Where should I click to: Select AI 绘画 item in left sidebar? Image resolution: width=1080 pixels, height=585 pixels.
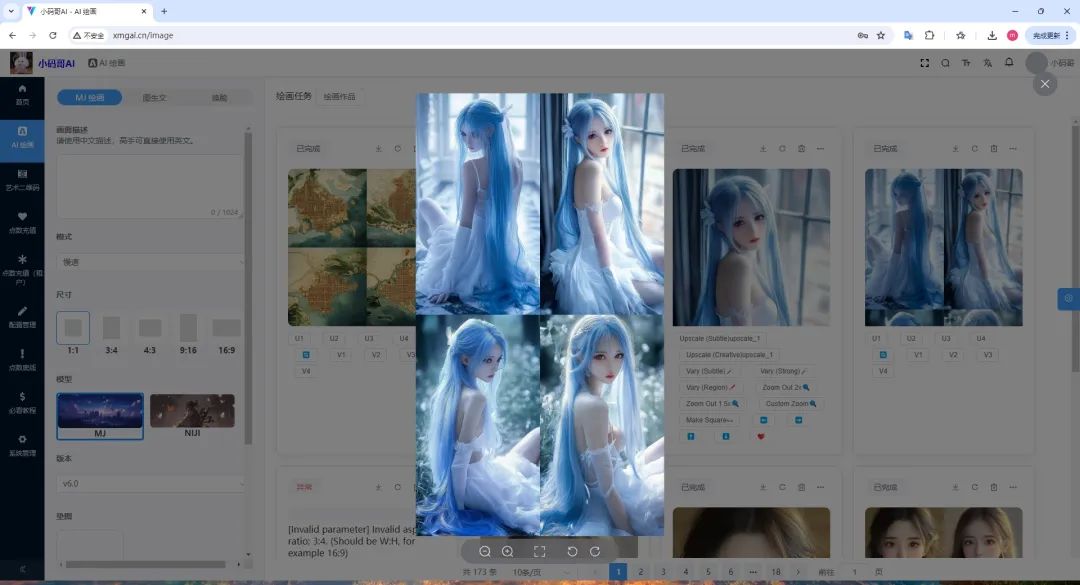click(x=22, y=137)
